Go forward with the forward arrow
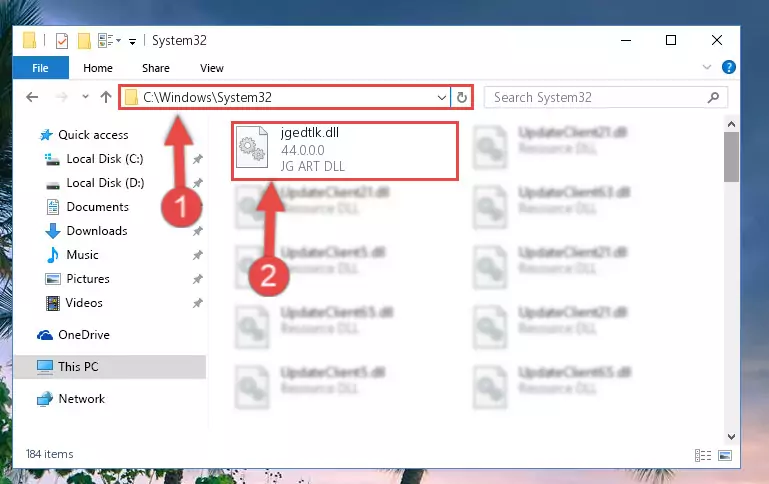 pos(61,97)
